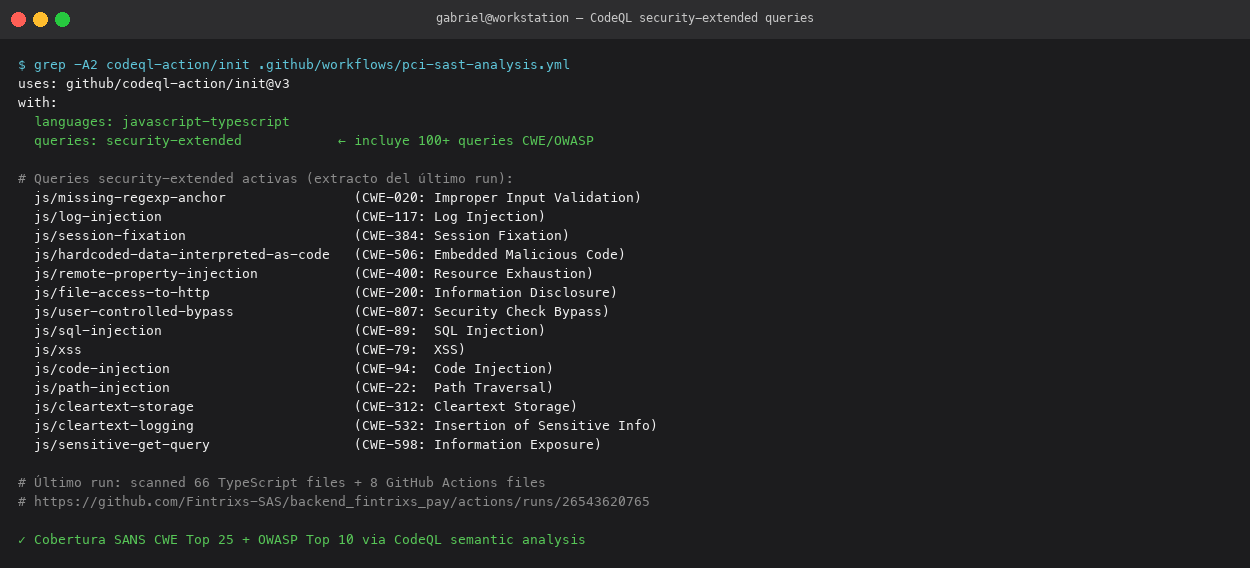1250x568 pixels.
Task: Click 'CWE-532: Insertion of Sensitive Info' text
Action: (506, 426)
